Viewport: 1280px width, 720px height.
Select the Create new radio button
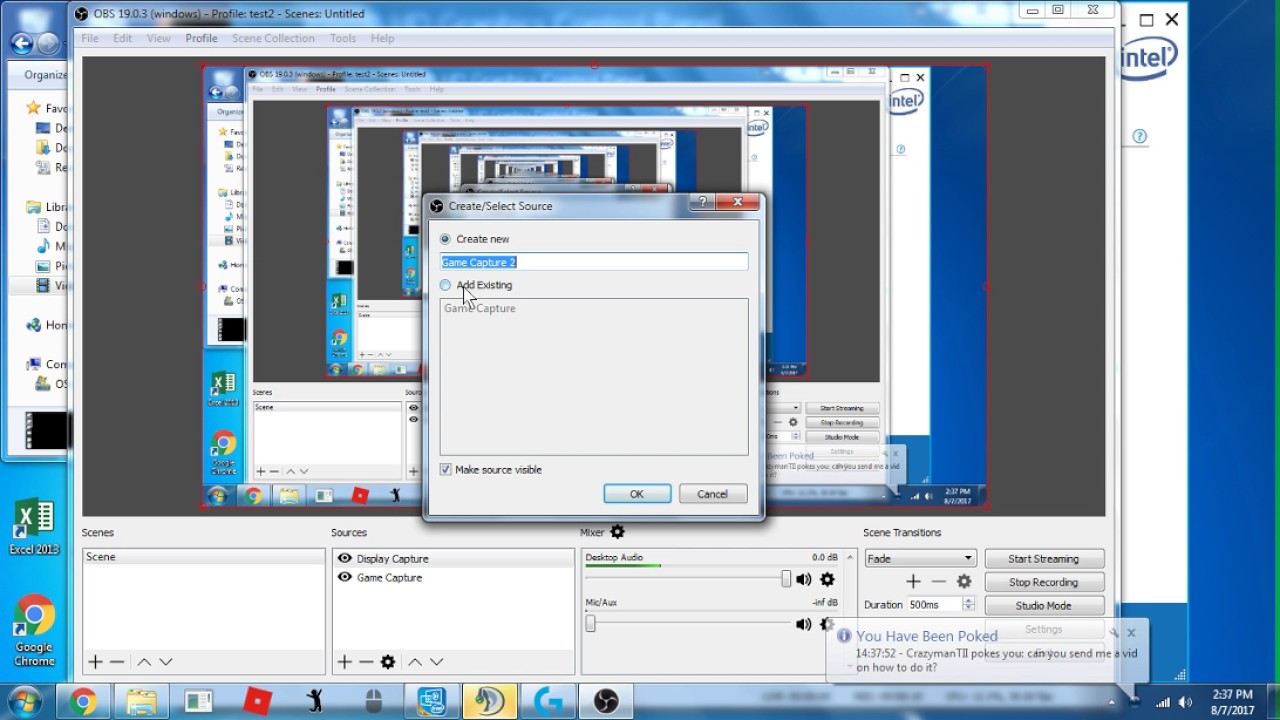click(x=445, y=239)
